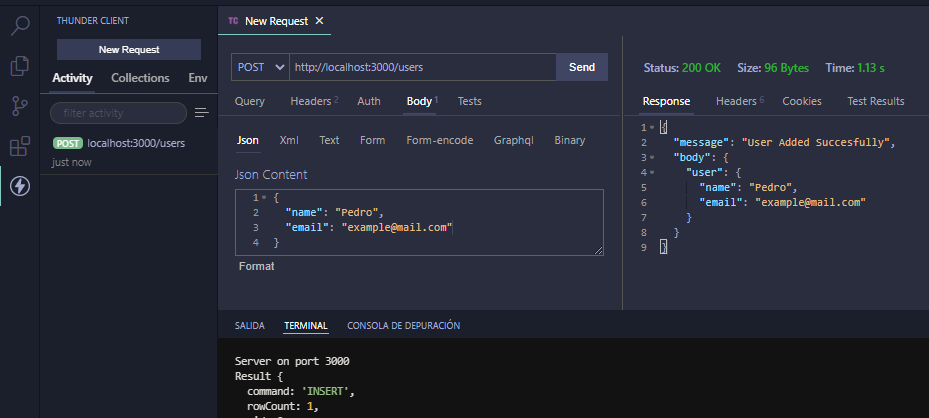
Task: Send the POST request
Action: click(x=582, y=67)
